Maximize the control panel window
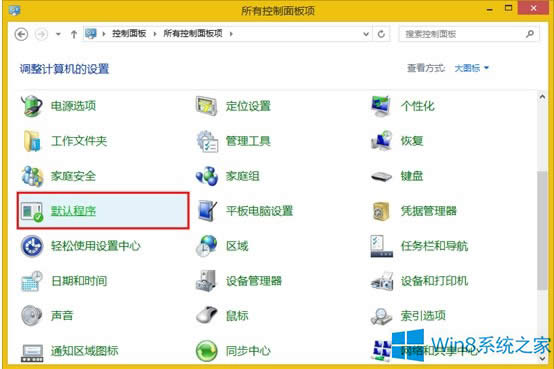554x369 pixels. point(509,8)
